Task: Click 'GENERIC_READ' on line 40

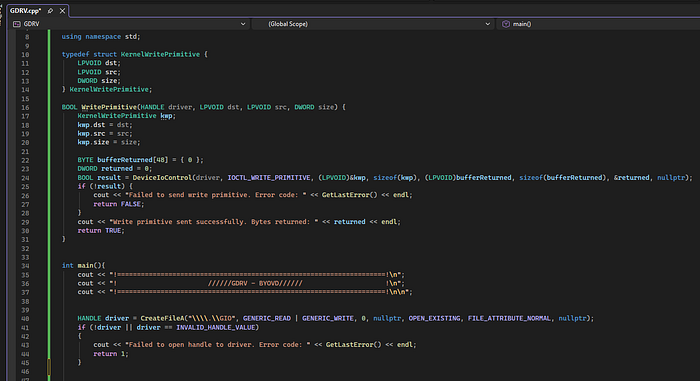Action: point(267,318)
